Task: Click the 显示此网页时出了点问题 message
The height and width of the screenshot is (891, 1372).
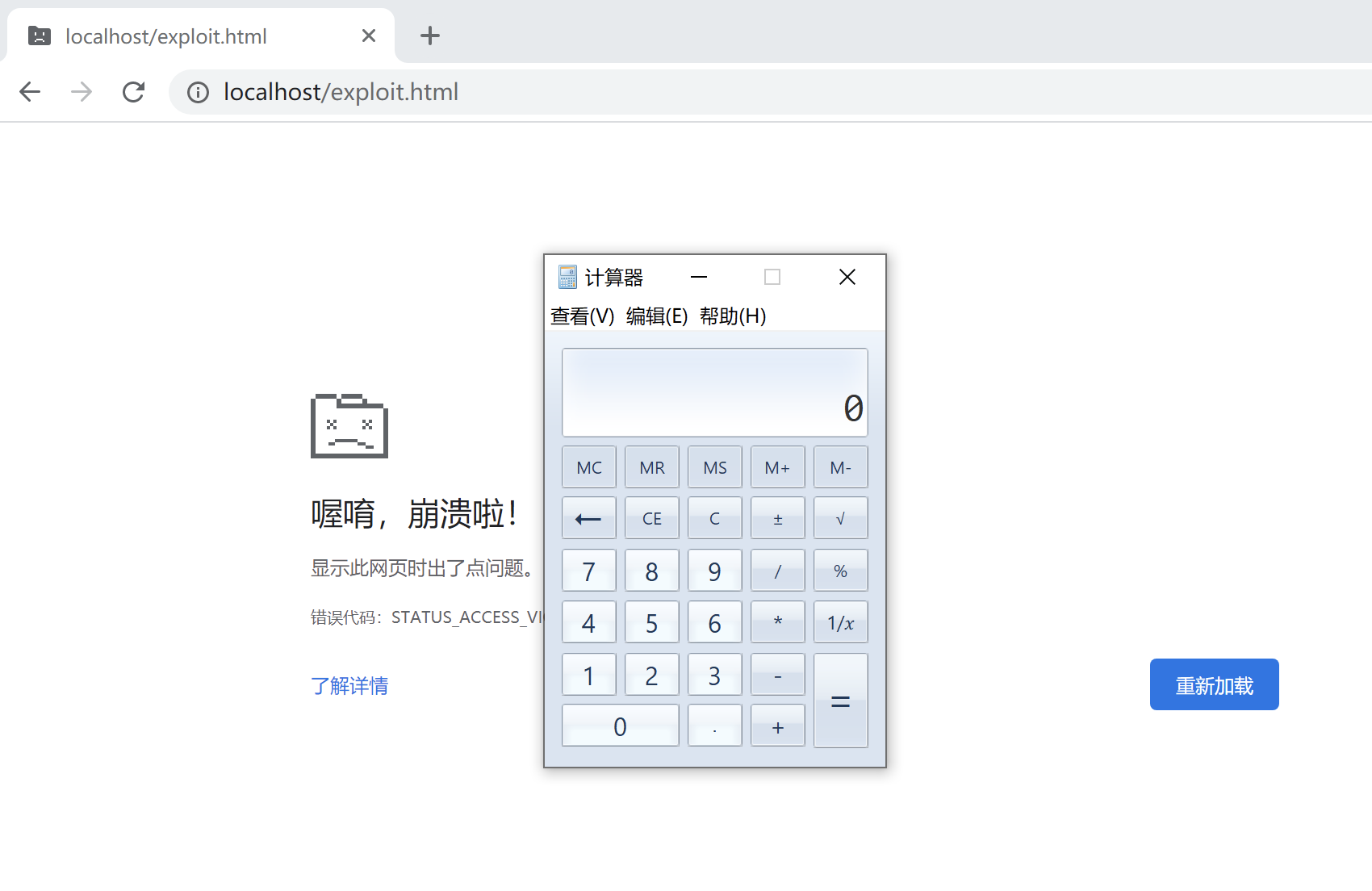Action: (424, 568)
